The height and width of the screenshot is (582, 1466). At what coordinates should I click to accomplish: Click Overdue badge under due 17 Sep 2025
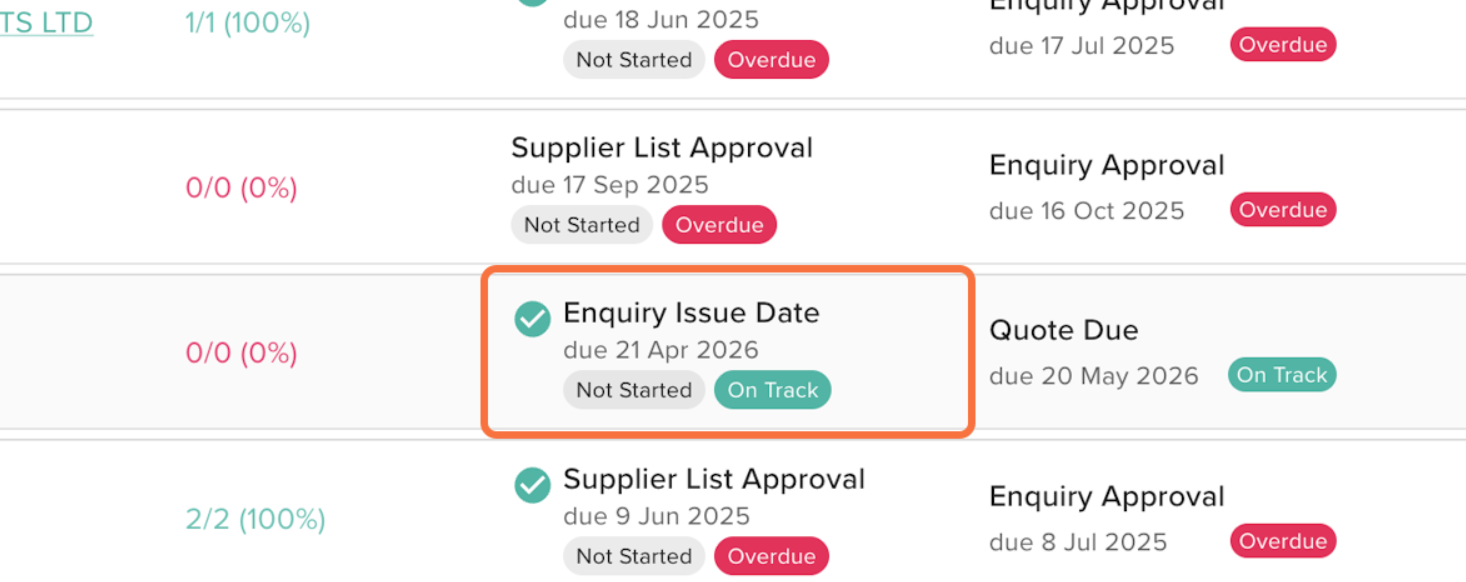(x=719, y=225)
